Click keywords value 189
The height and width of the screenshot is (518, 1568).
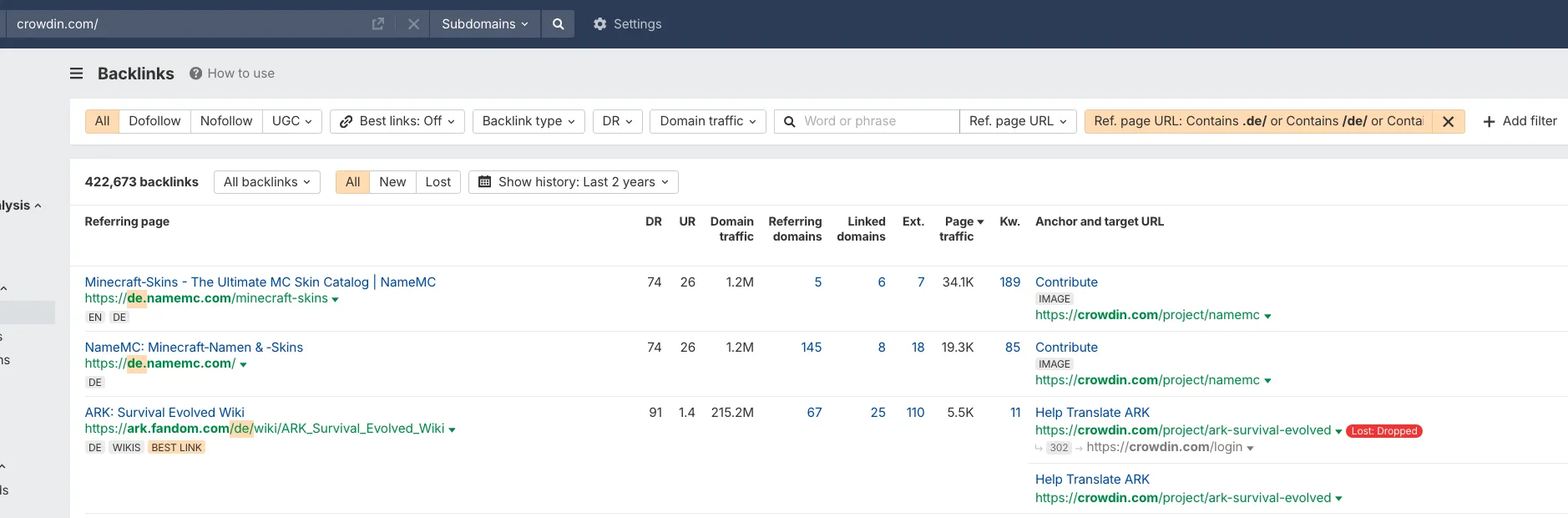pos(1010,282)
